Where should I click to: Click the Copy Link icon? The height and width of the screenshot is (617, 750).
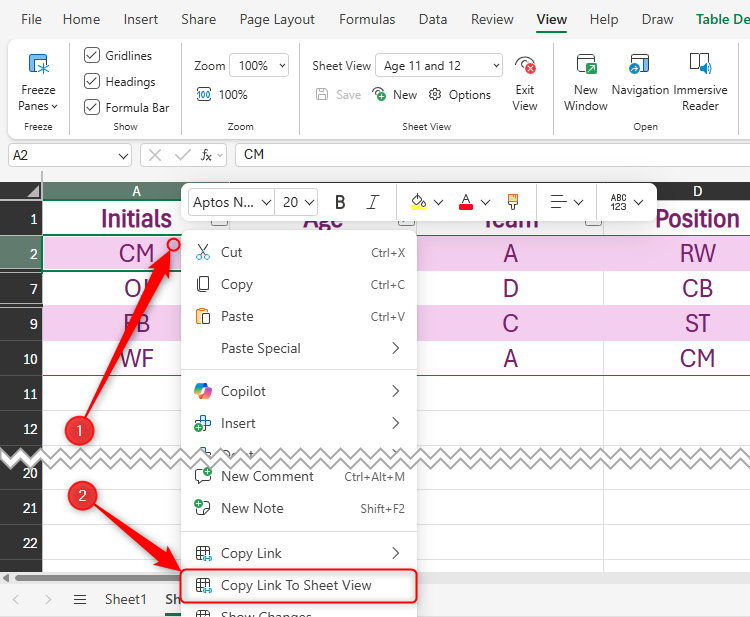point(203,553)
